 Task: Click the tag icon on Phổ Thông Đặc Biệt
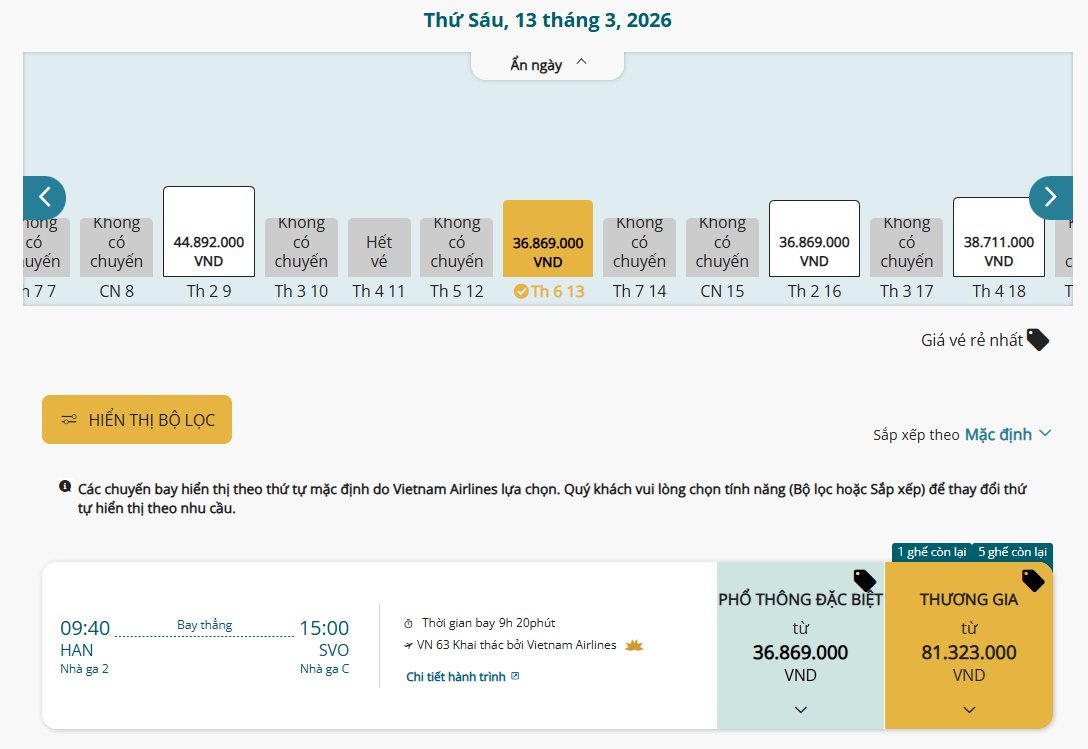click(x=864, y=580)
